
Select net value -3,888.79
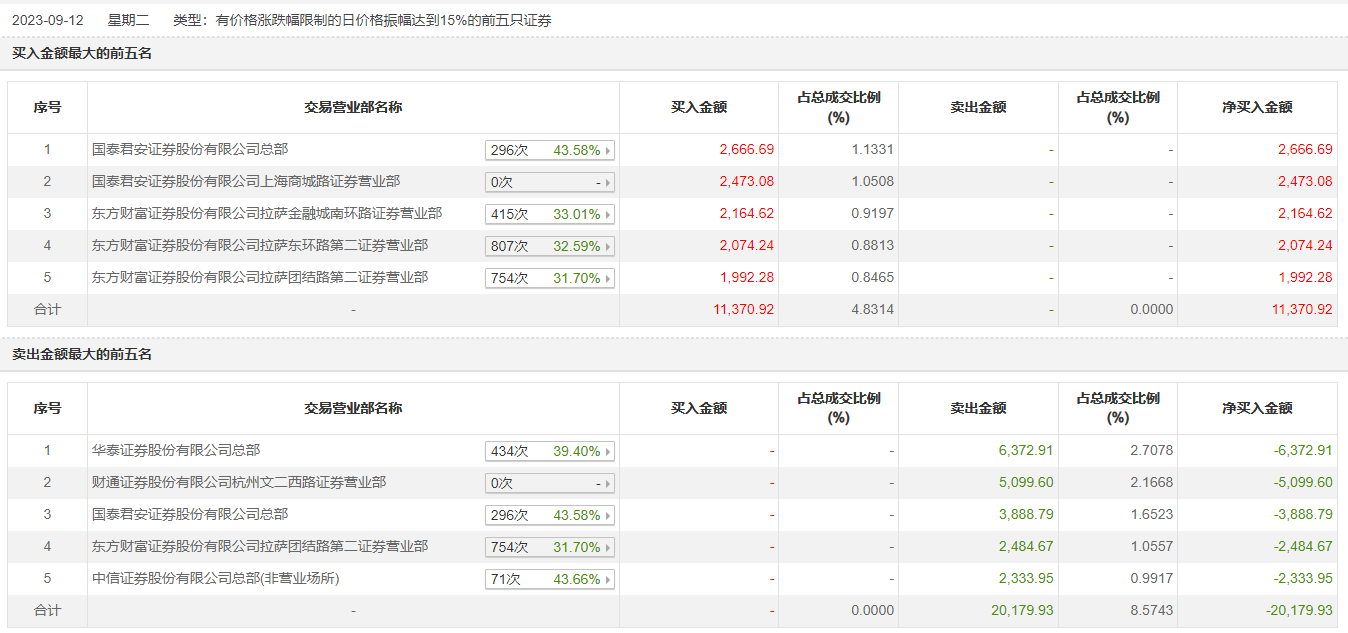pyautogui.click(x=1303, y=515)
